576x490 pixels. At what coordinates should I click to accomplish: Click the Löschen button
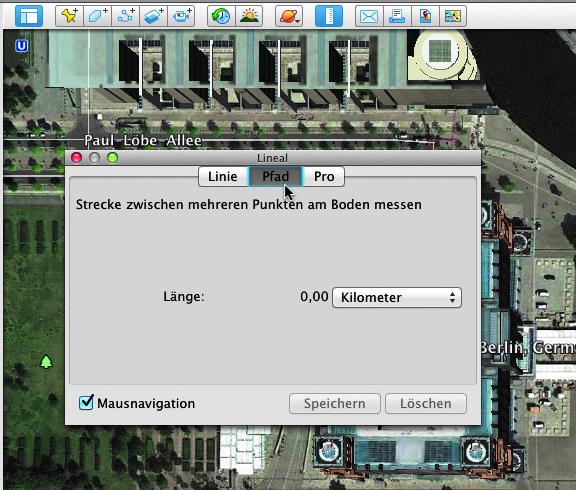click(x=426, y=404)
